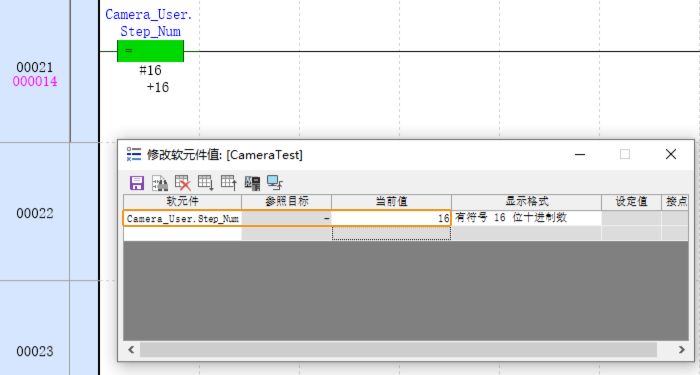Minimize the CameraTest dialog
The height and width of the screenshot is (375, 700).
click(x=580, y=154)
